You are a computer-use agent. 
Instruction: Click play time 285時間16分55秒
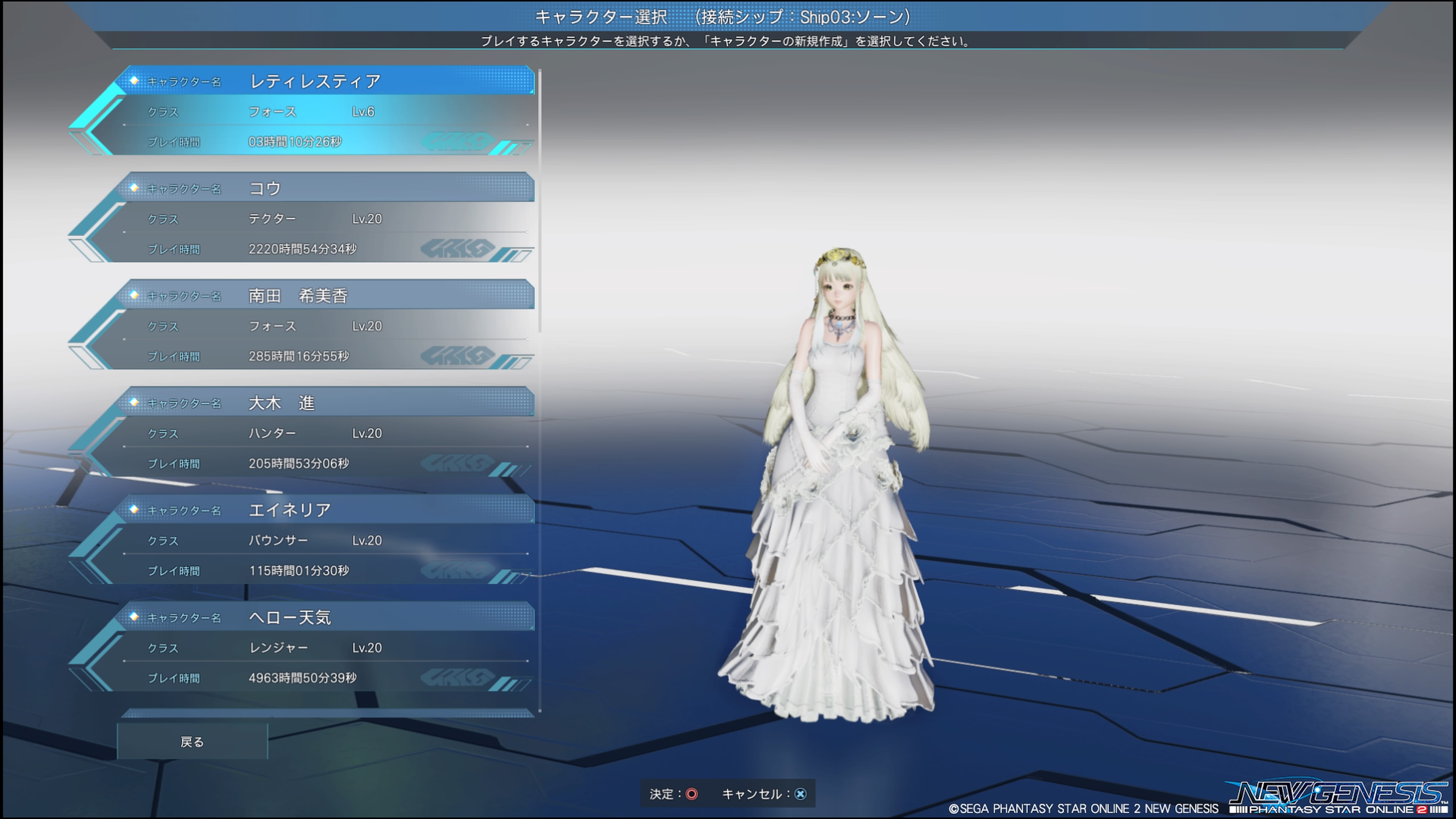point(299,356)
